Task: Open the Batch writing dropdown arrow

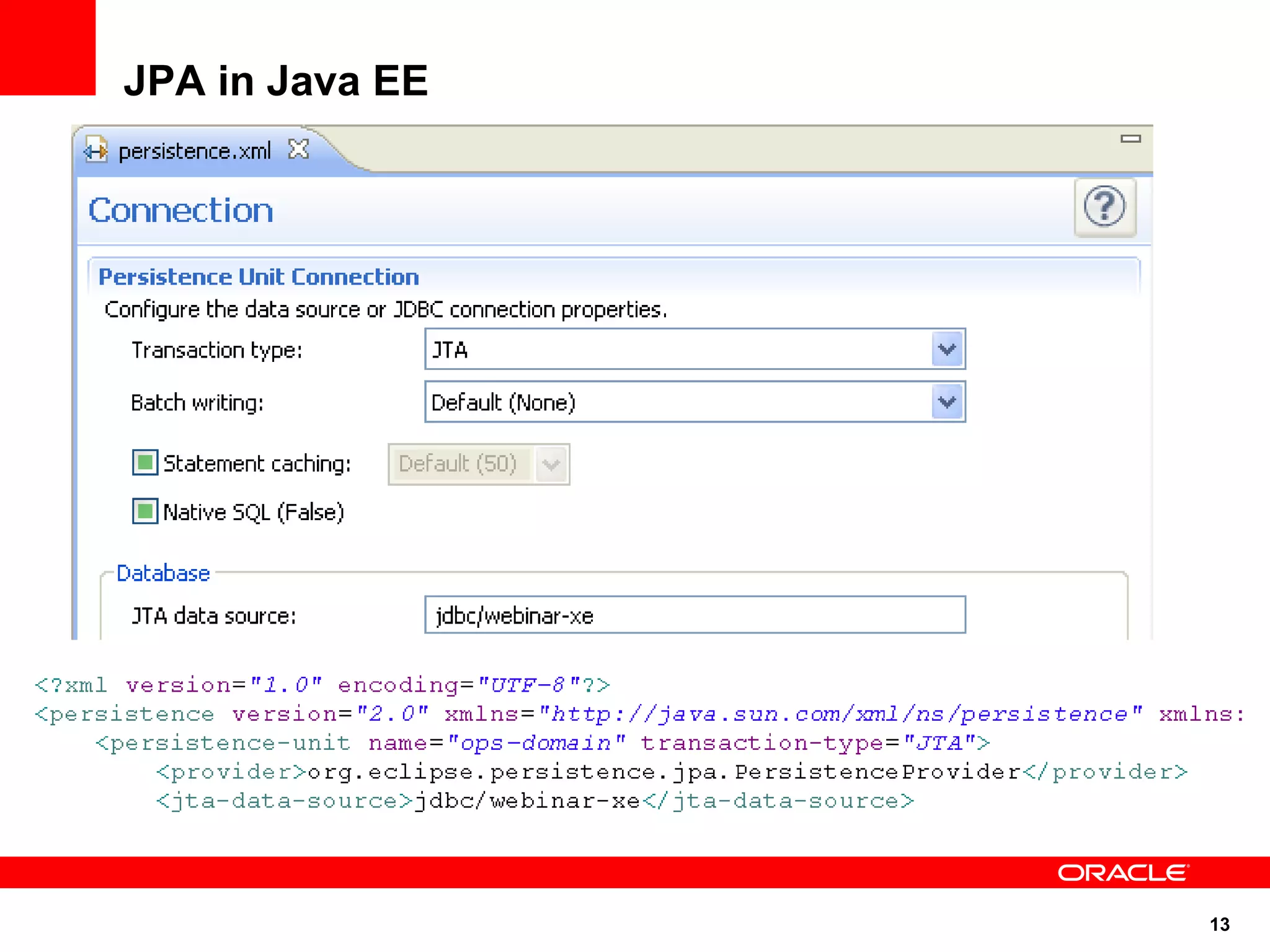Action: [947, 402]
